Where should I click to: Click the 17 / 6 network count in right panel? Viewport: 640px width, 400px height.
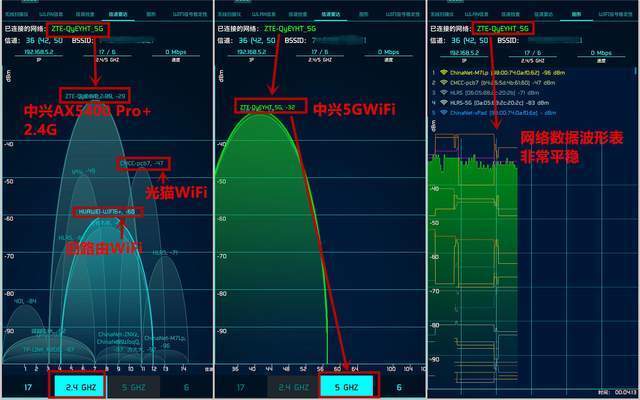[x=533, y=53]
